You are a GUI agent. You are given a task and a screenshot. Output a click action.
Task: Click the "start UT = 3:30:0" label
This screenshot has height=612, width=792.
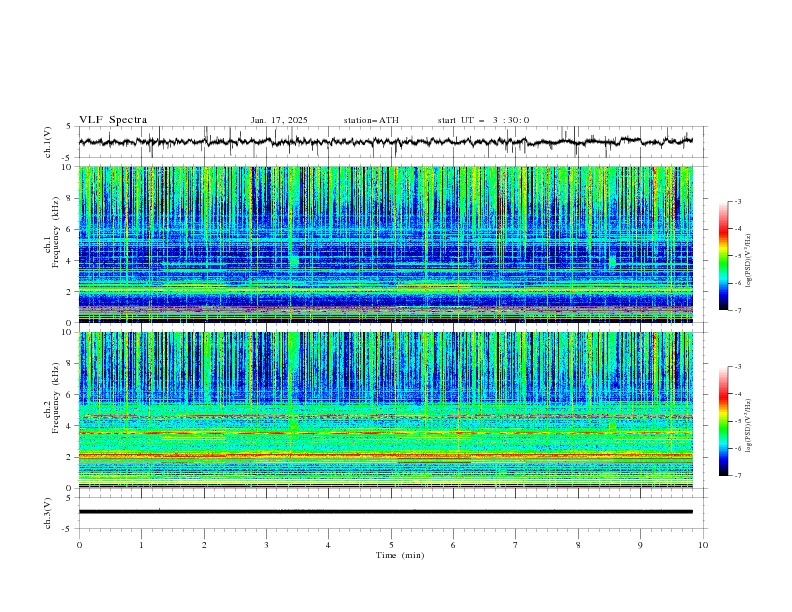tap(483, 120)
